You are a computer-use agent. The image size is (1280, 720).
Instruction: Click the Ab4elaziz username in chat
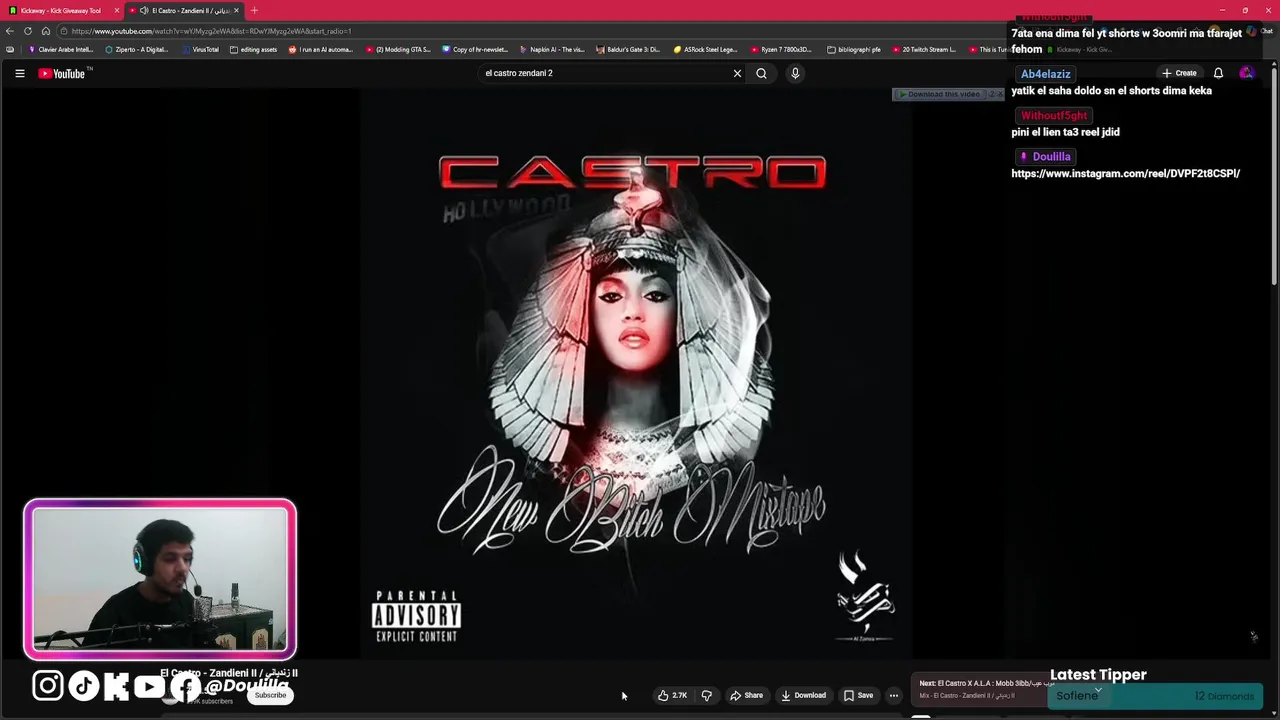tap(1045, 74)
